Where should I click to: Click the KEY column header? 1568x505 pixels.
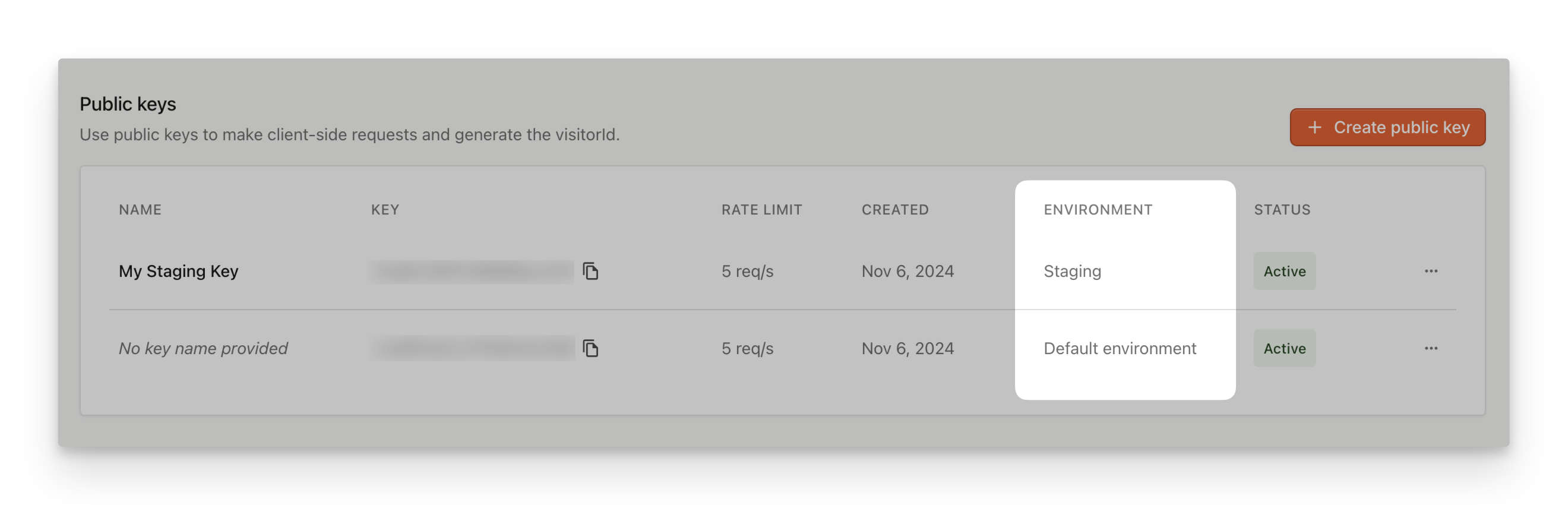click(385, 210)
